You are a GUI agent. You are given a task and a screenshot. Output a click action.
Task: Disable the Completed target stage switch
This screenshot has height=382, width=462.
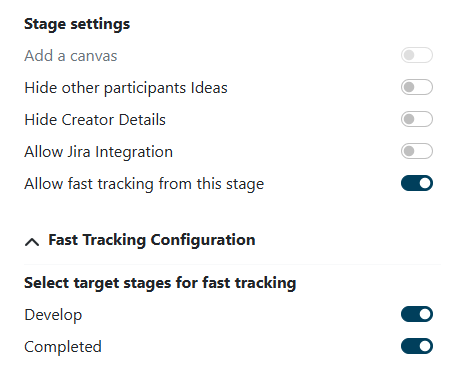click(417, 346)
